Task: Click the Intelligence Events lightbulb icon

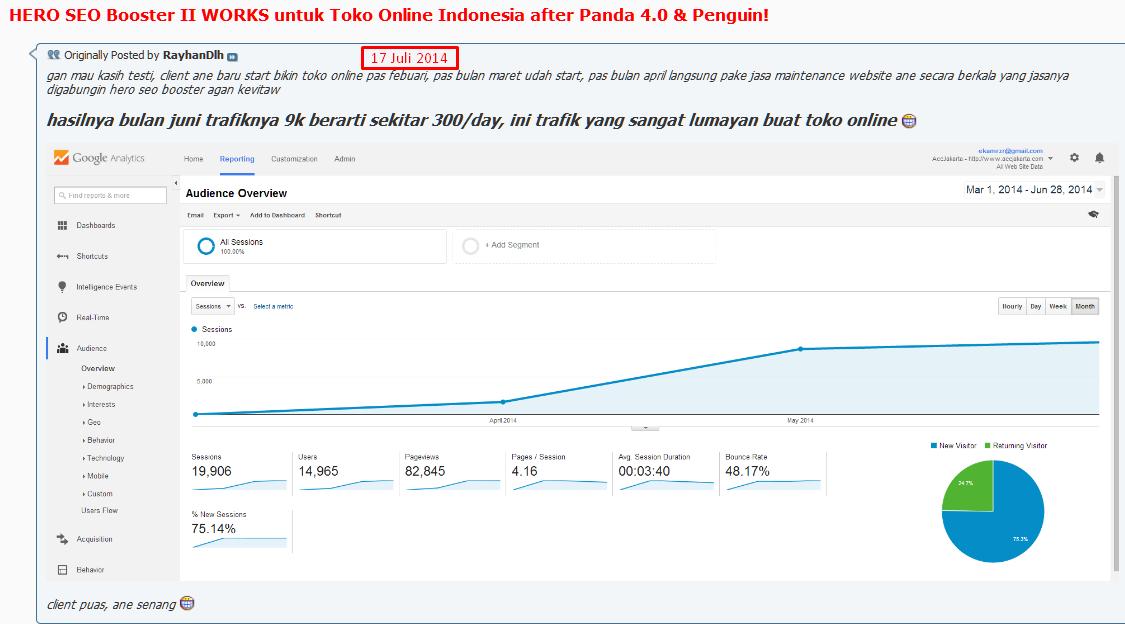Action: (x=62, y=287)
